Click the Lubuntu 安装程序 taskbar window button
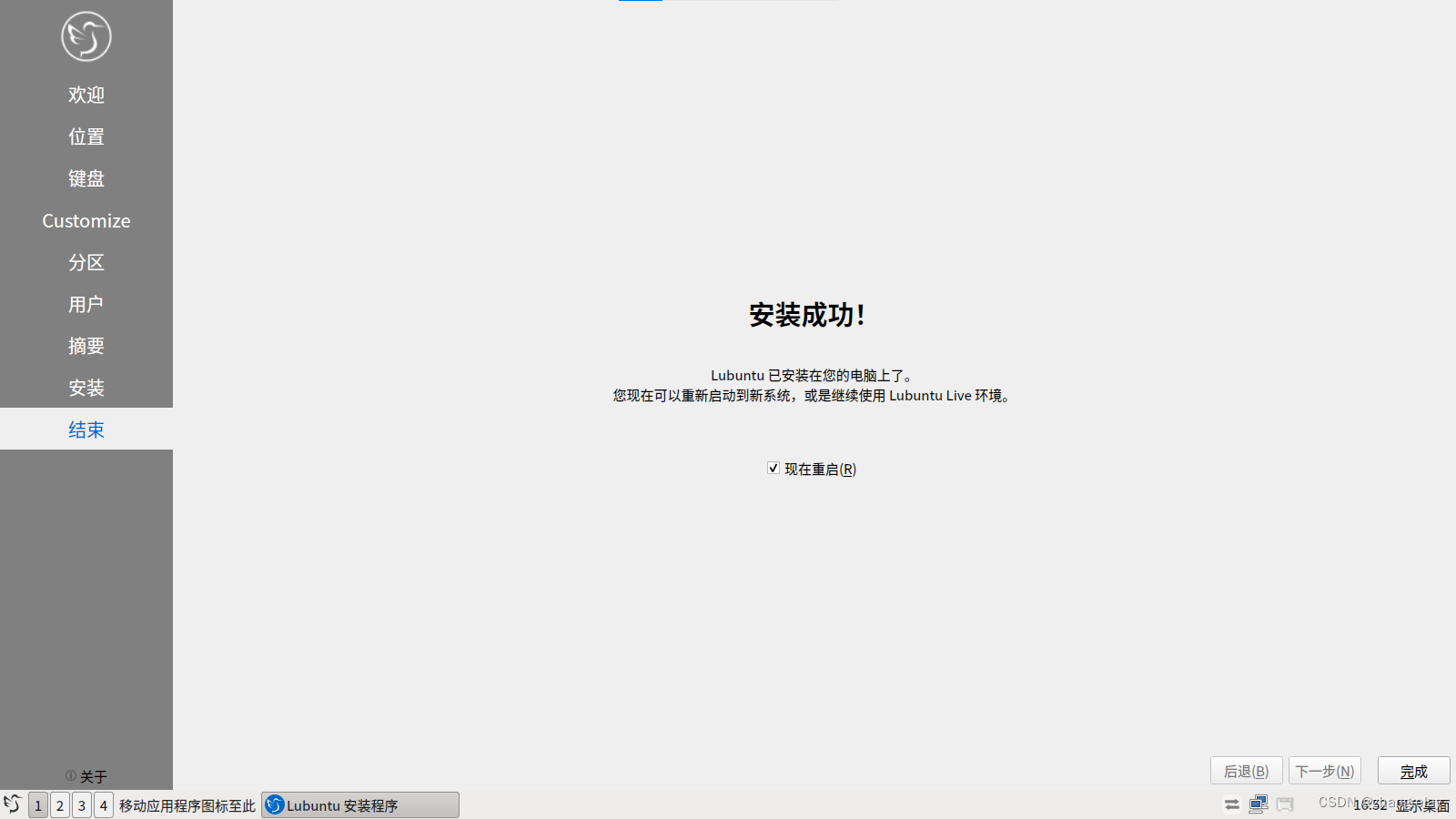The image size is (1456, 819). point(360,805)
